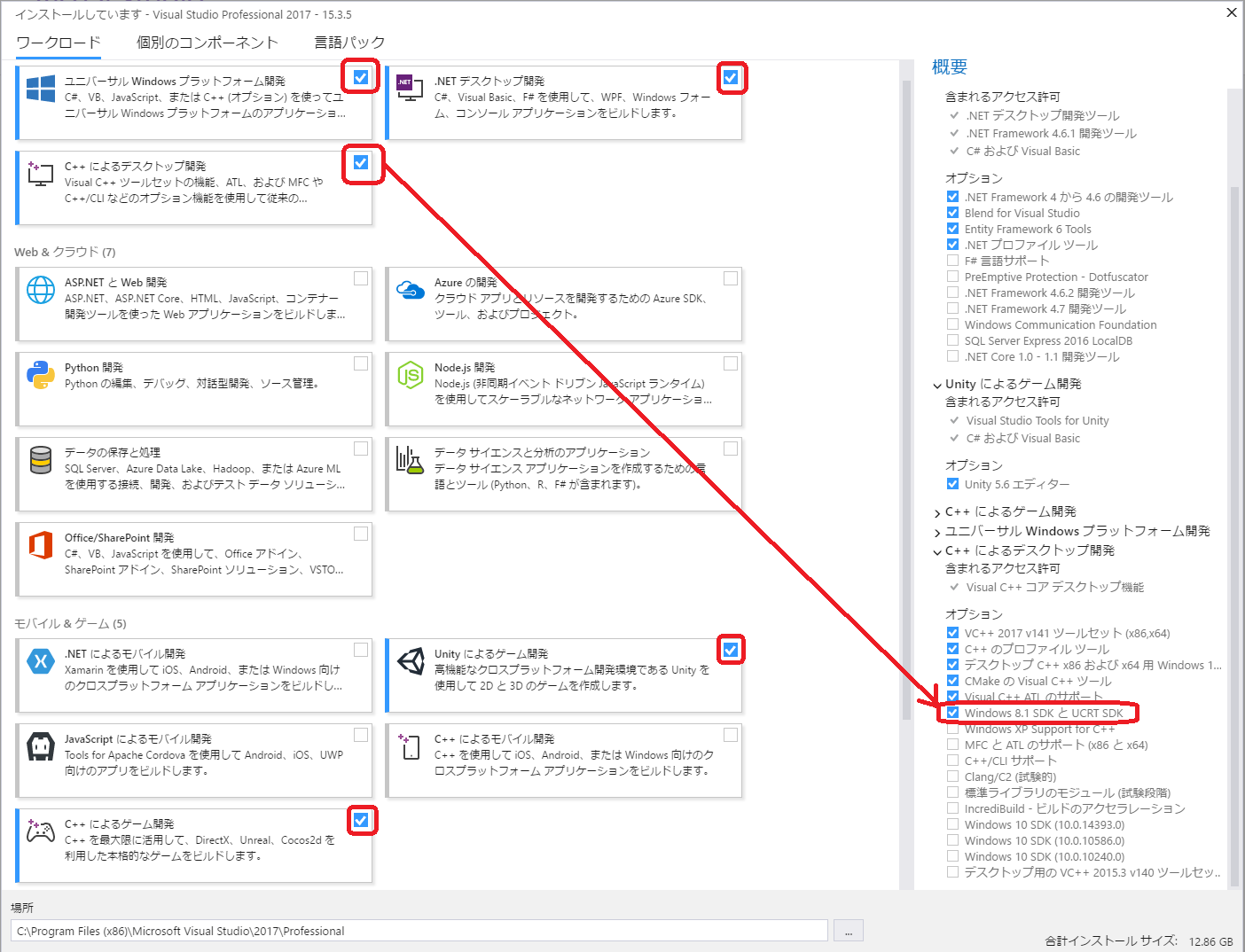1245x952 pixels.
Task: Click the Python workload icon
Action: (x=41, y=375)
